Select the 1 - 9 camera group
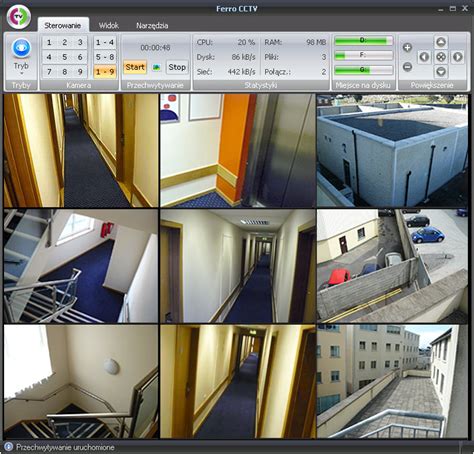The height and width of the screenshot is (454, 474). [x=105, y=71]
